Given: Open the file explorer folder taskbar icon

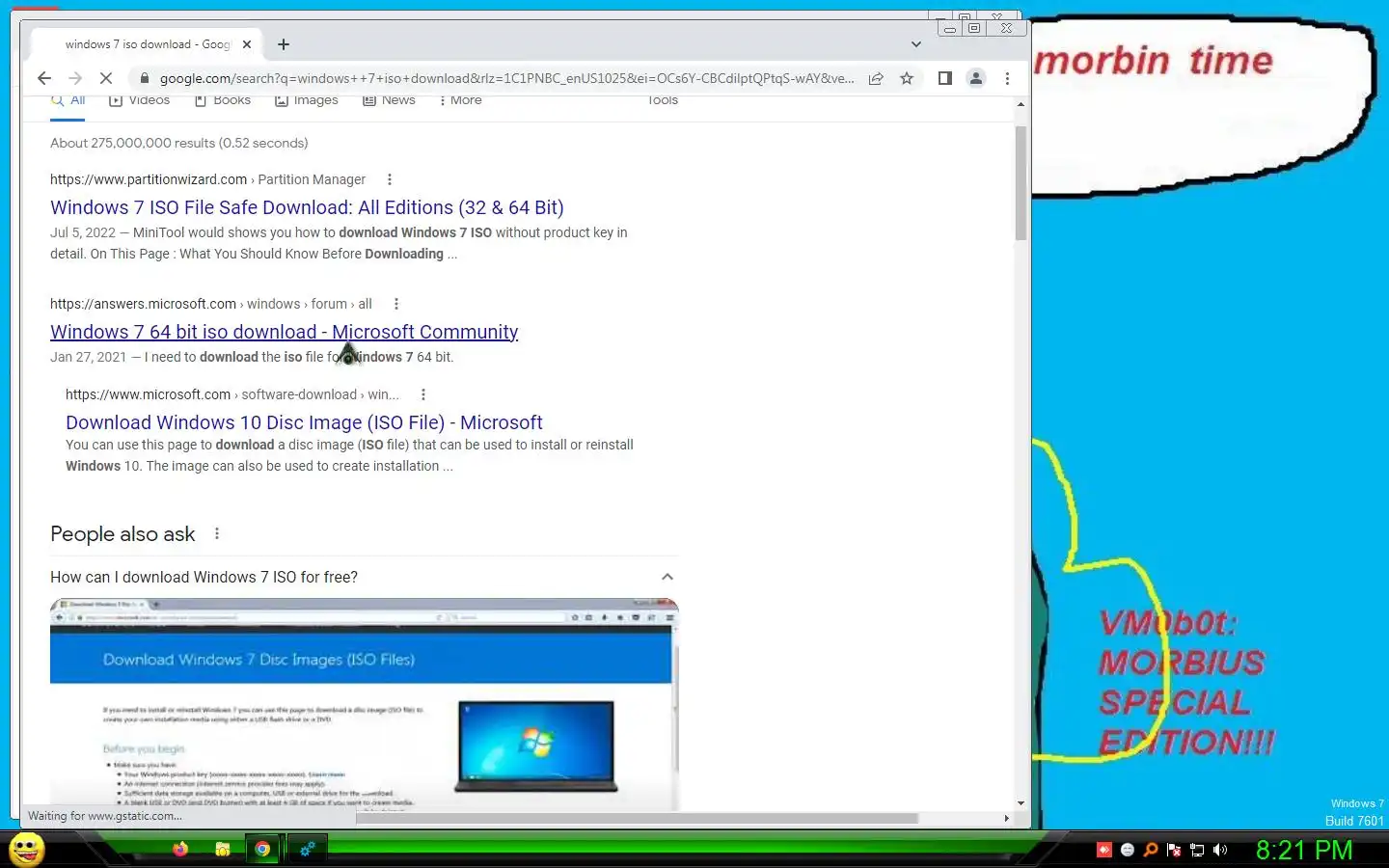Looking at the screenshot, I should click(x=222, y=850).
